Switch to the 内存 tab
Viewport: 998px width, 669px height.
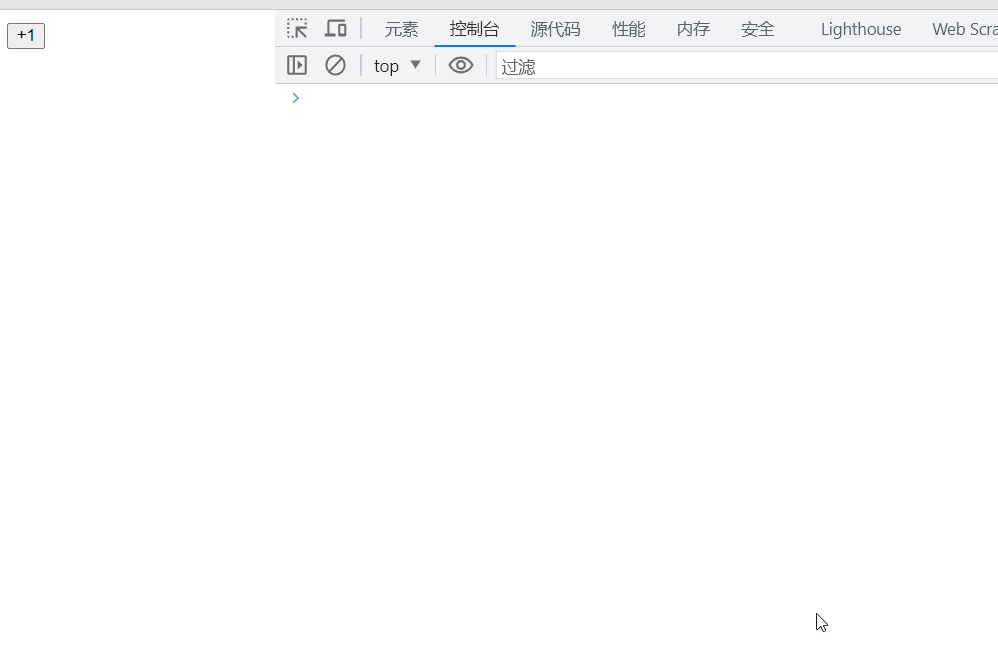(692, 29)
